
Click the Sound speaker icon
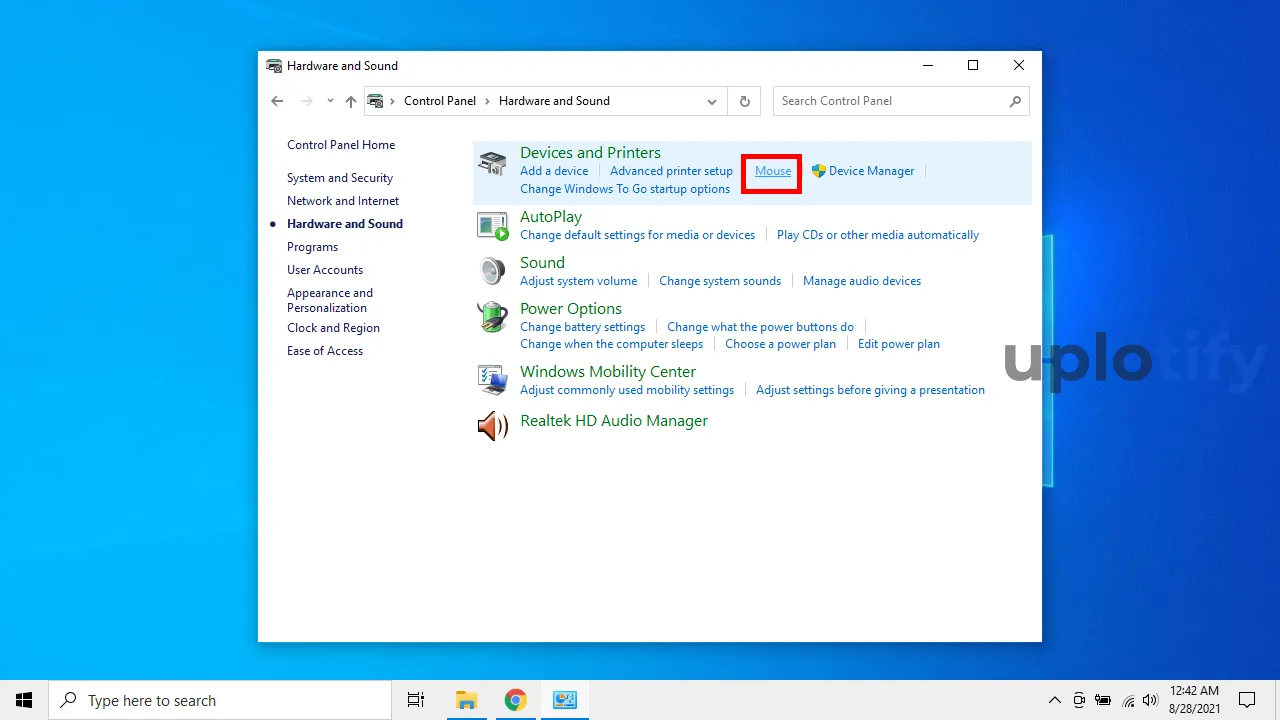(x=492, y=271)
